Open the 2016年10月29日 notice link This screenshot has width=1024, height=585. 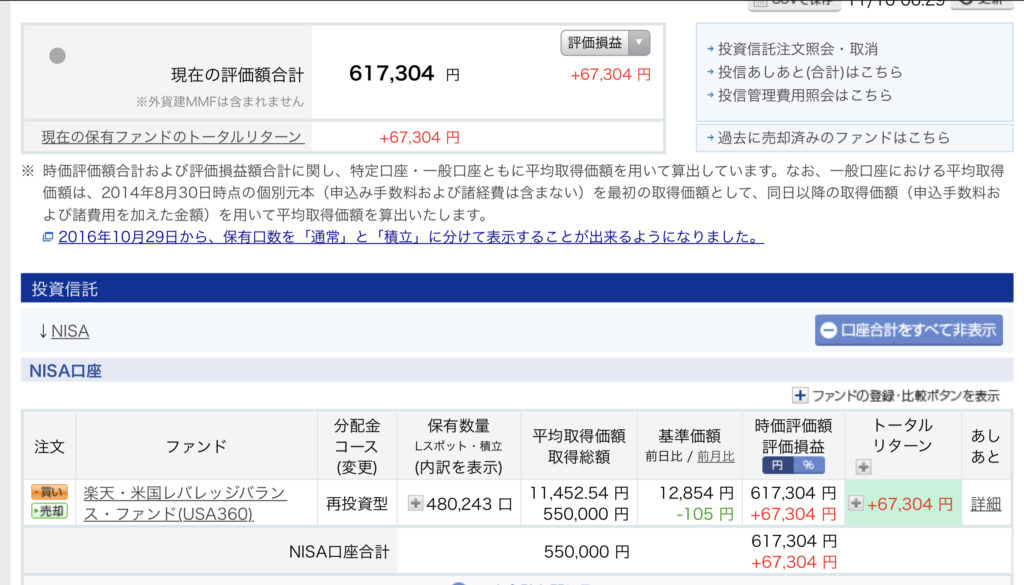411,237
